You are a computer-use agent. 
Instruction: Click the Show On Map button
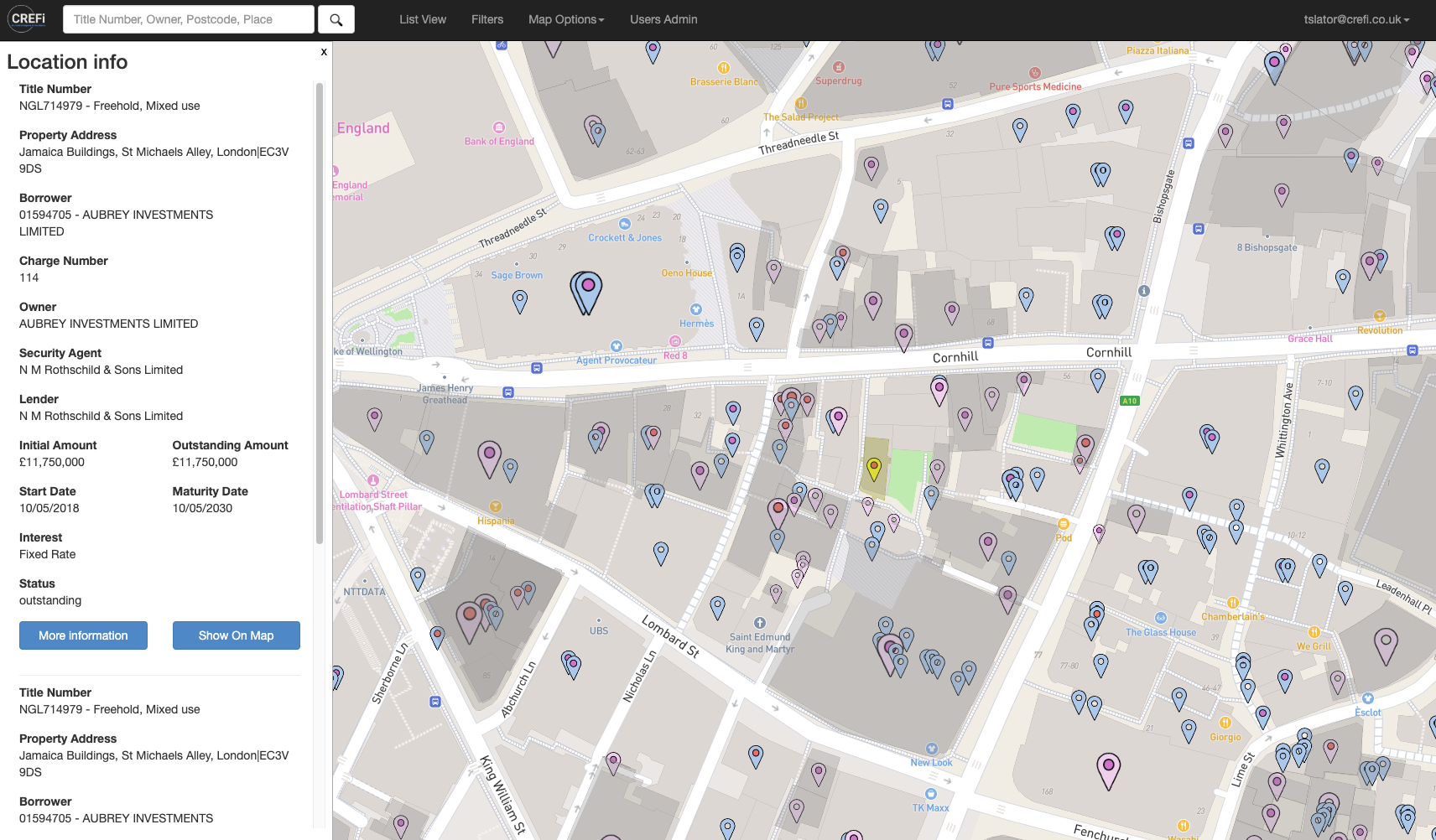(236, 635)
